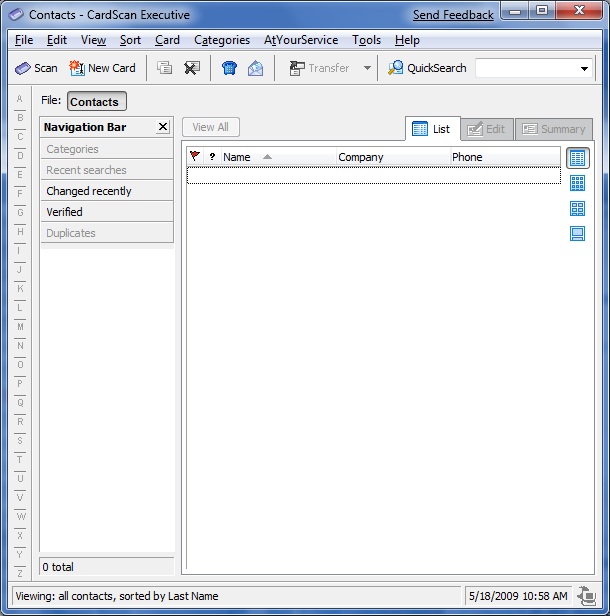
Task: Click the status bar sync icon
Action: tap(587, 596)
